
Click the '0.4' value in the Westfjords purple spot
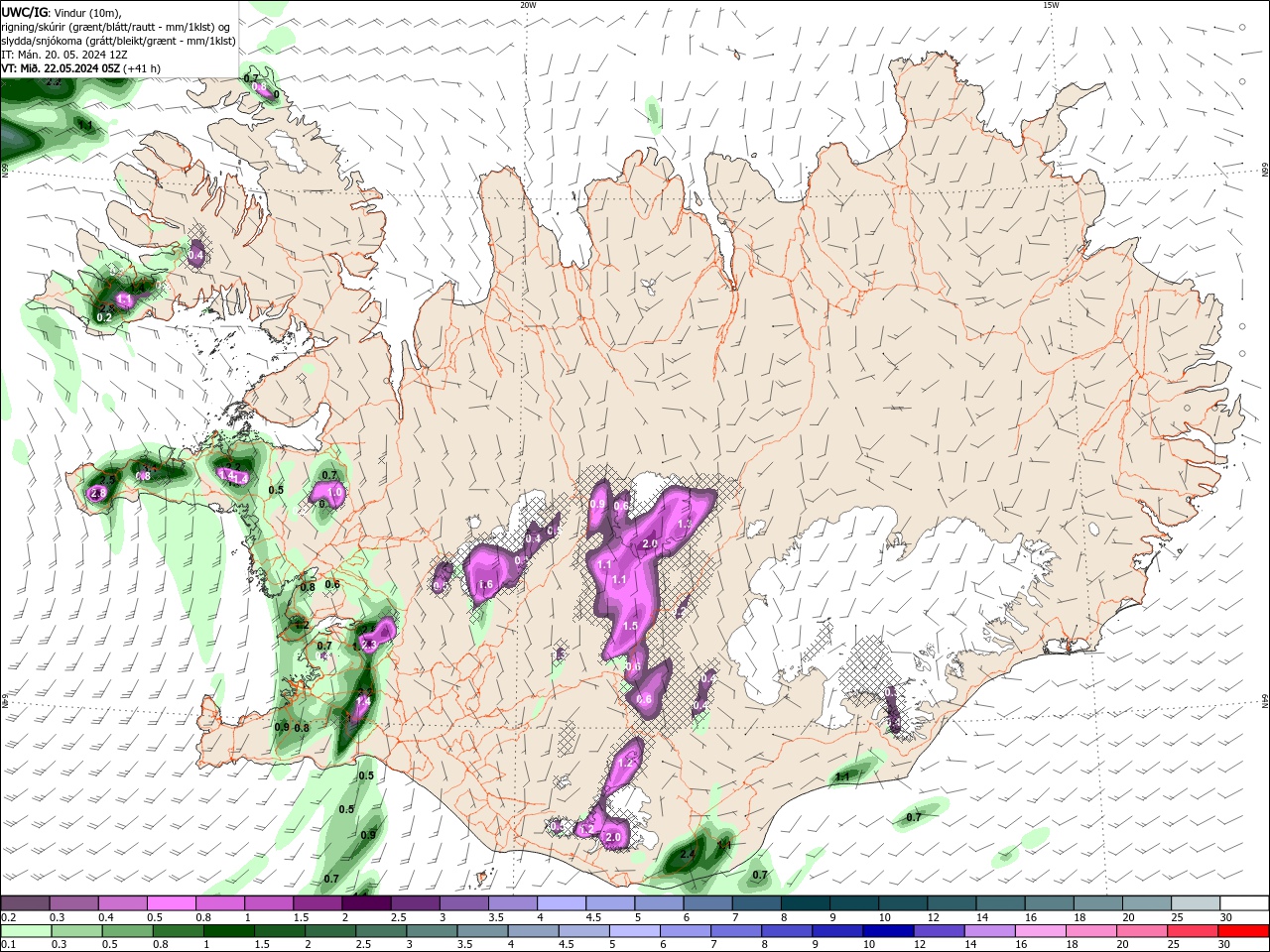pos(195,255)
